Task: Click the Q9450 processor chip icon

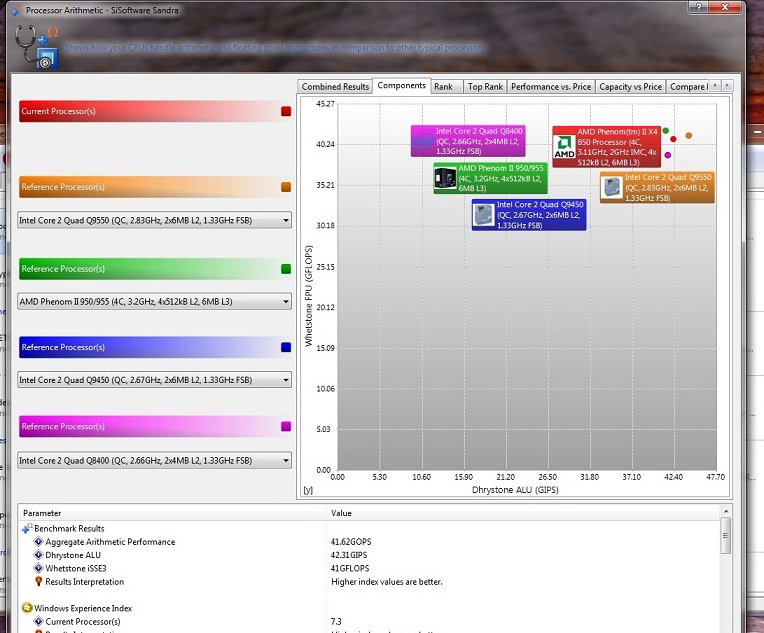Action: [x=484, y=214]
